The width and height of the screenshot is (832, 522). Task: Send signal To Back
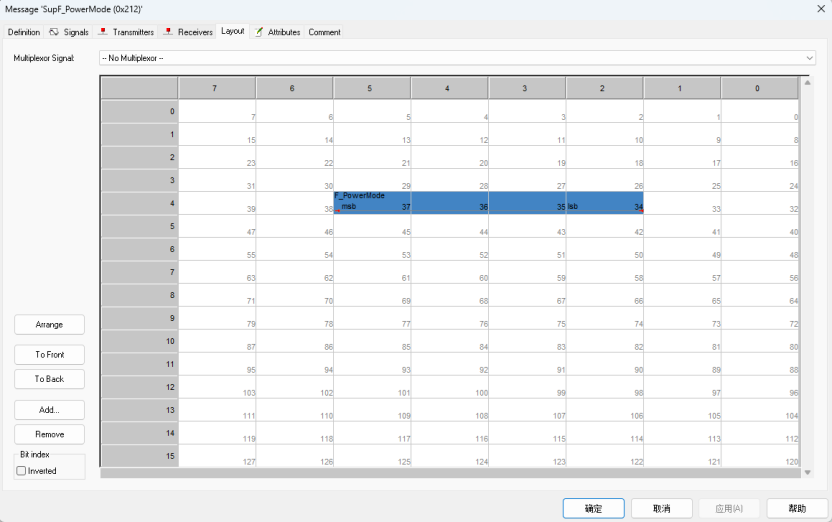tap(49, 379)
